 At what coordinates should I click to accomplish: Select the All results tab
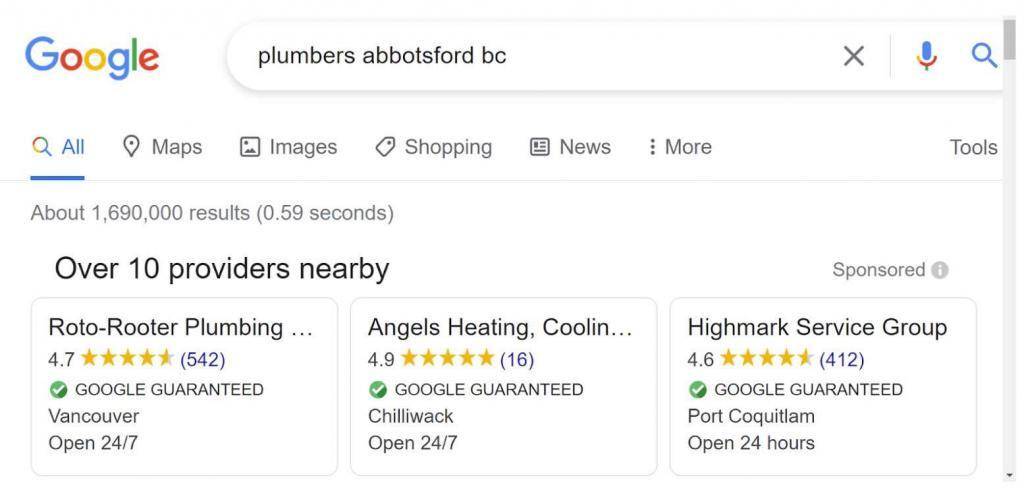pos(57,147)
